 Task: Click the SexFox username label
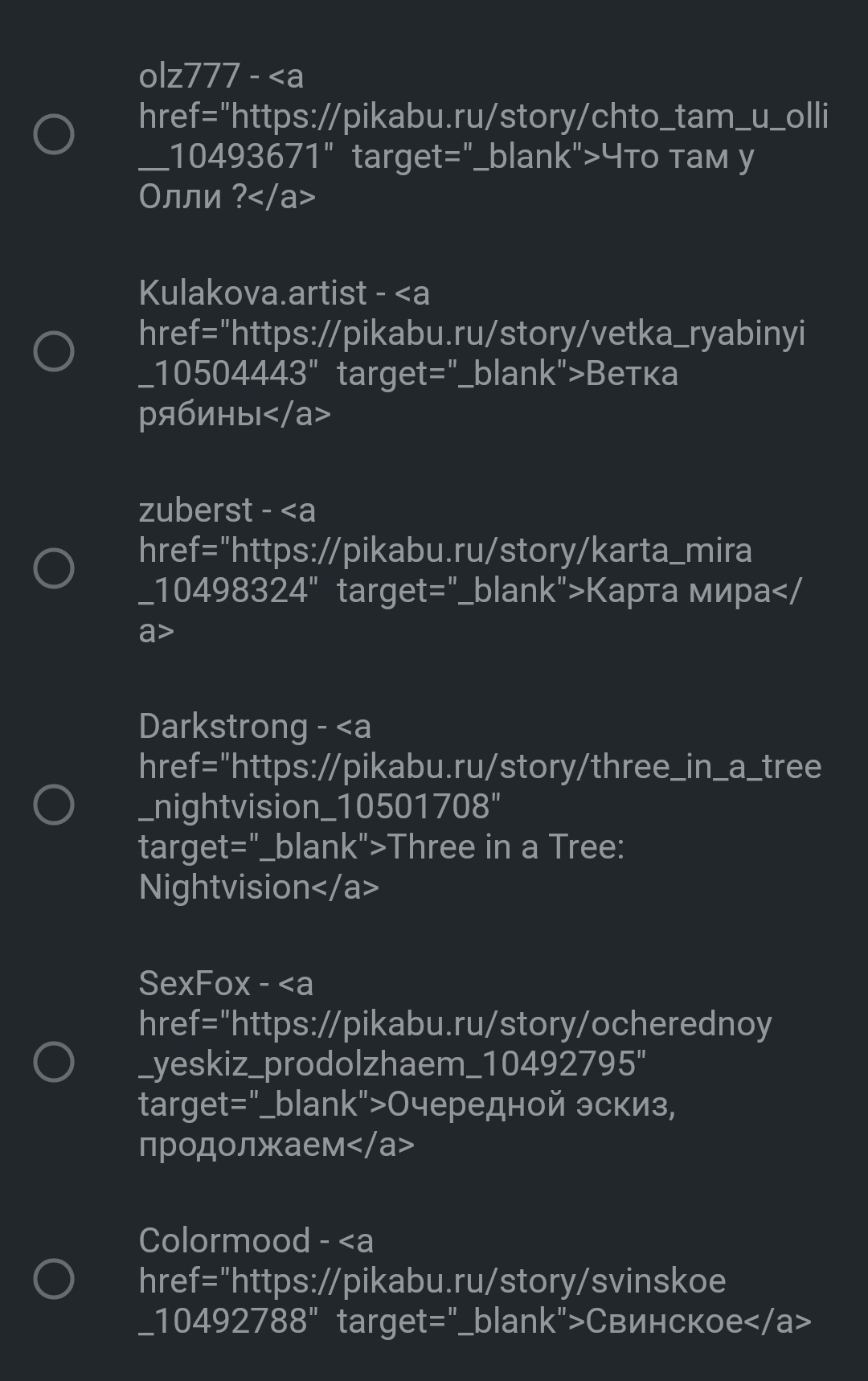tap(194, 984)
